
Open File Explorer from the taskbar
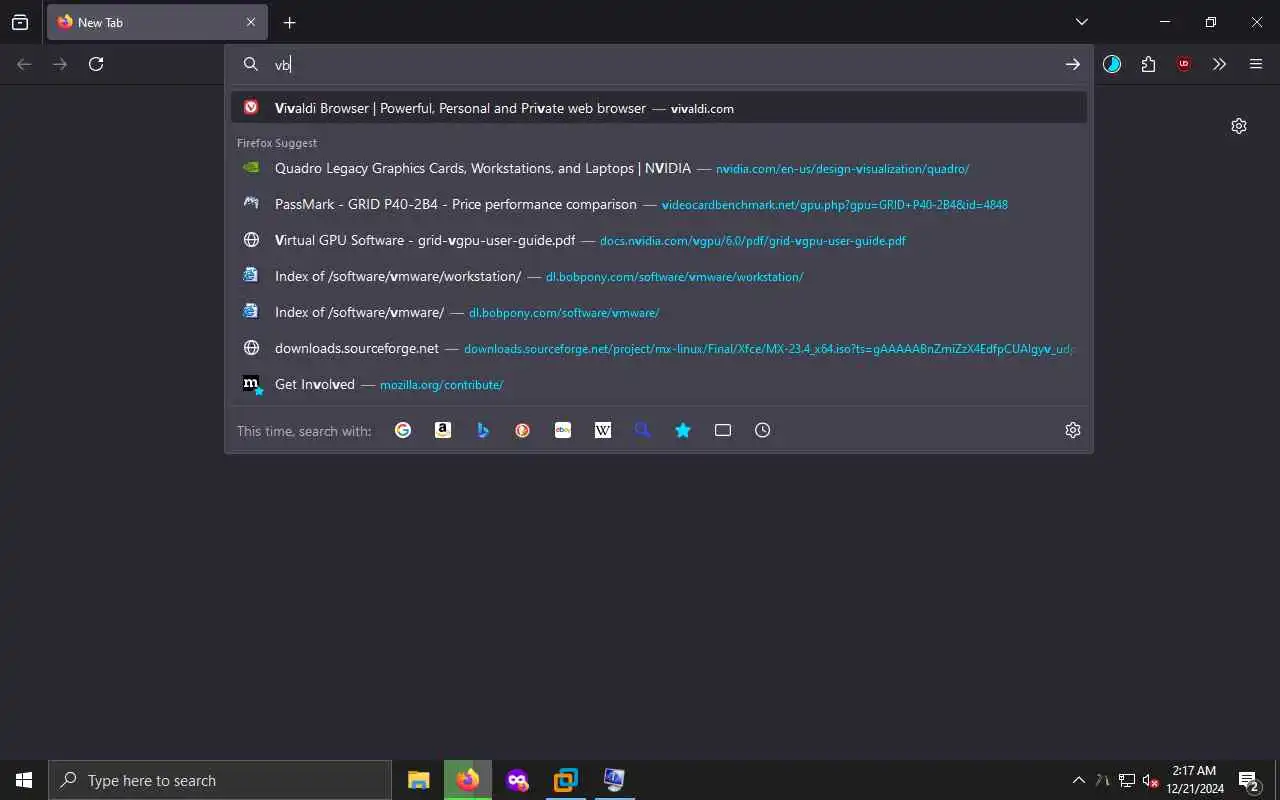click(x=419, y=780)
